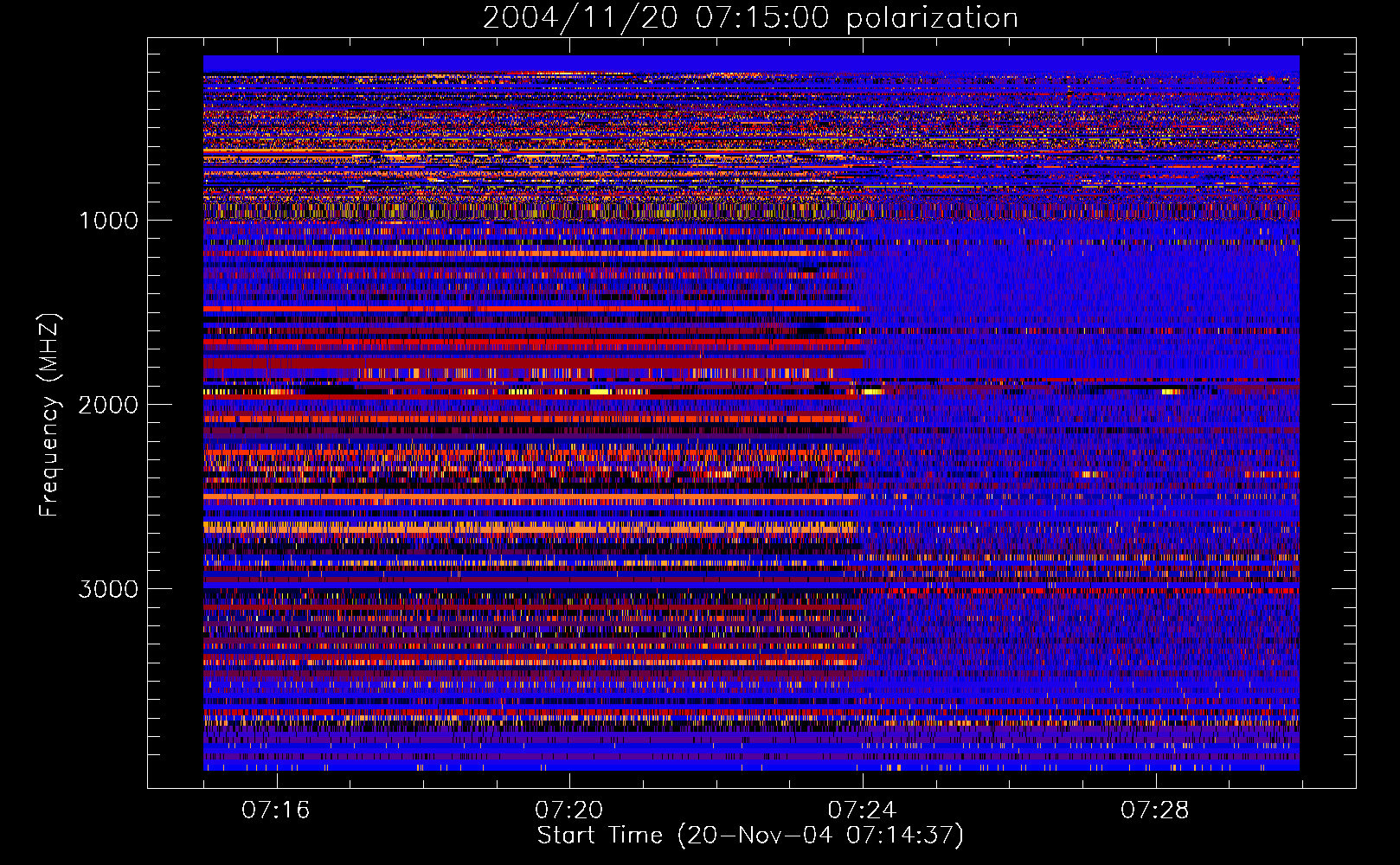Select the 2000 frequency axis label
Viewport: 1400px width, 865px height.
[x=108, y=405]
